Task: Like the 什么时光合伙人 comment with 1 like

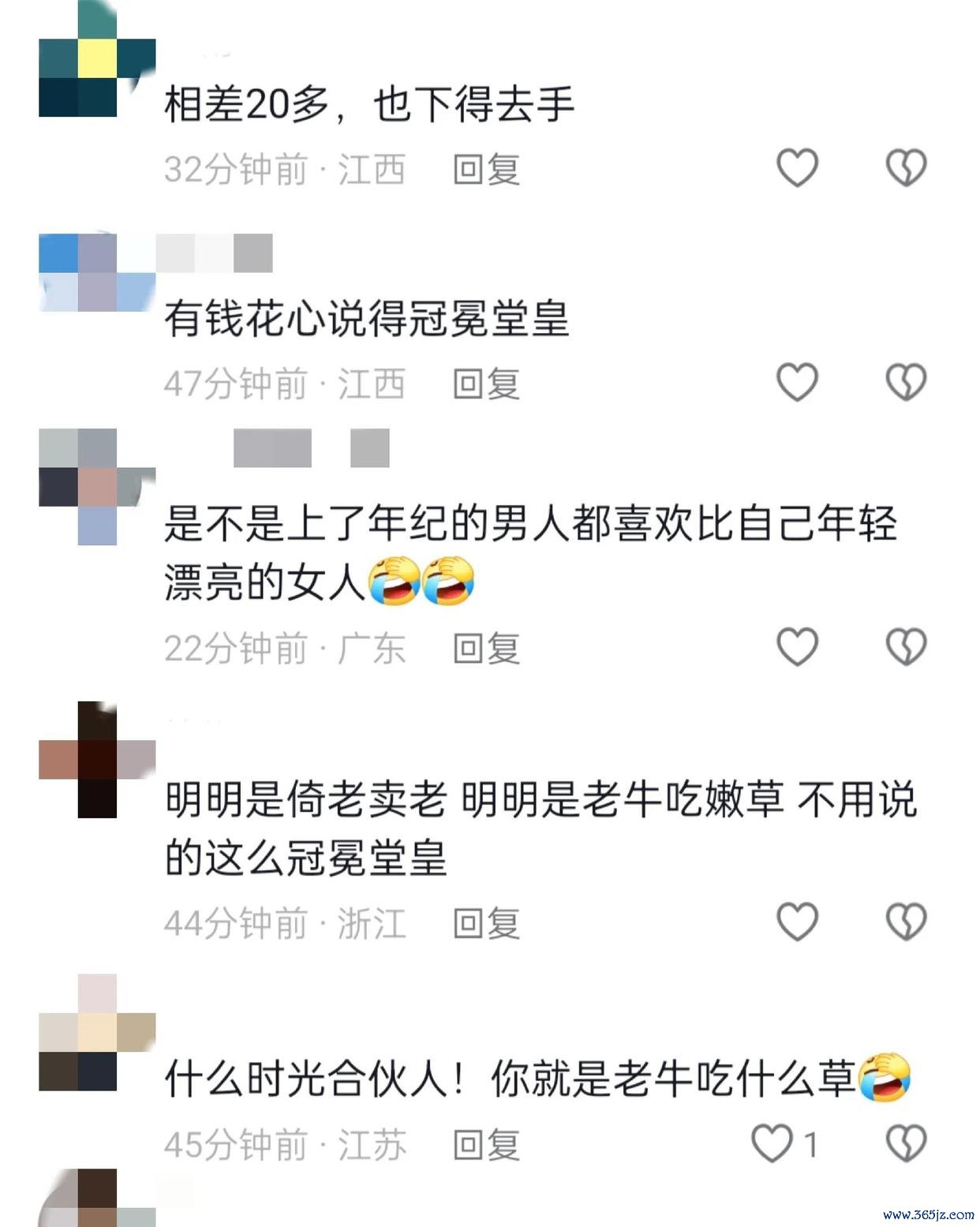Action: tap(772, 1143)
